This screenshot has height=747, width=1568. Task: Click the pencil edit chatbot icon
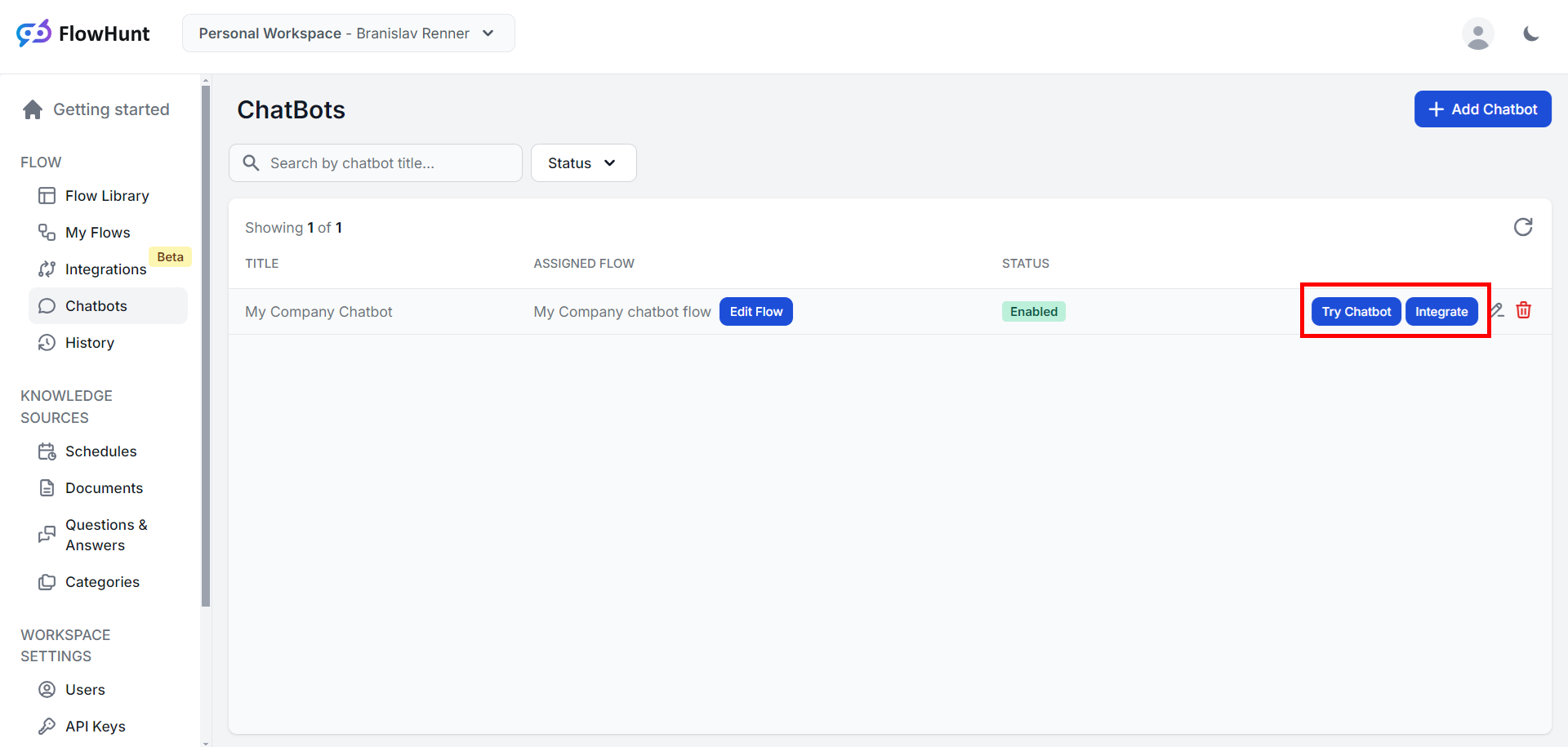[x=1498, y=310]
